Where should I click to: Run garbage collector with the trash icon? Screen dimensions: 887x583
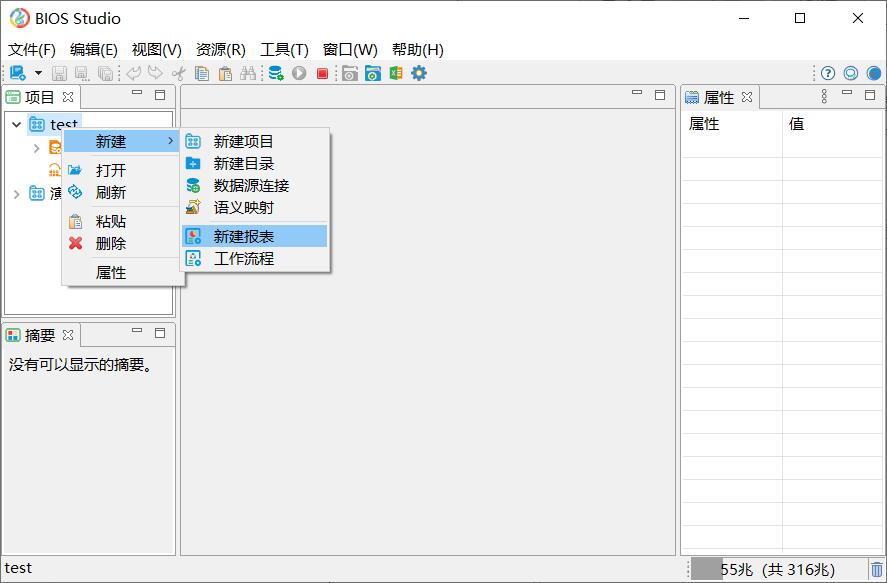point(876,569)
